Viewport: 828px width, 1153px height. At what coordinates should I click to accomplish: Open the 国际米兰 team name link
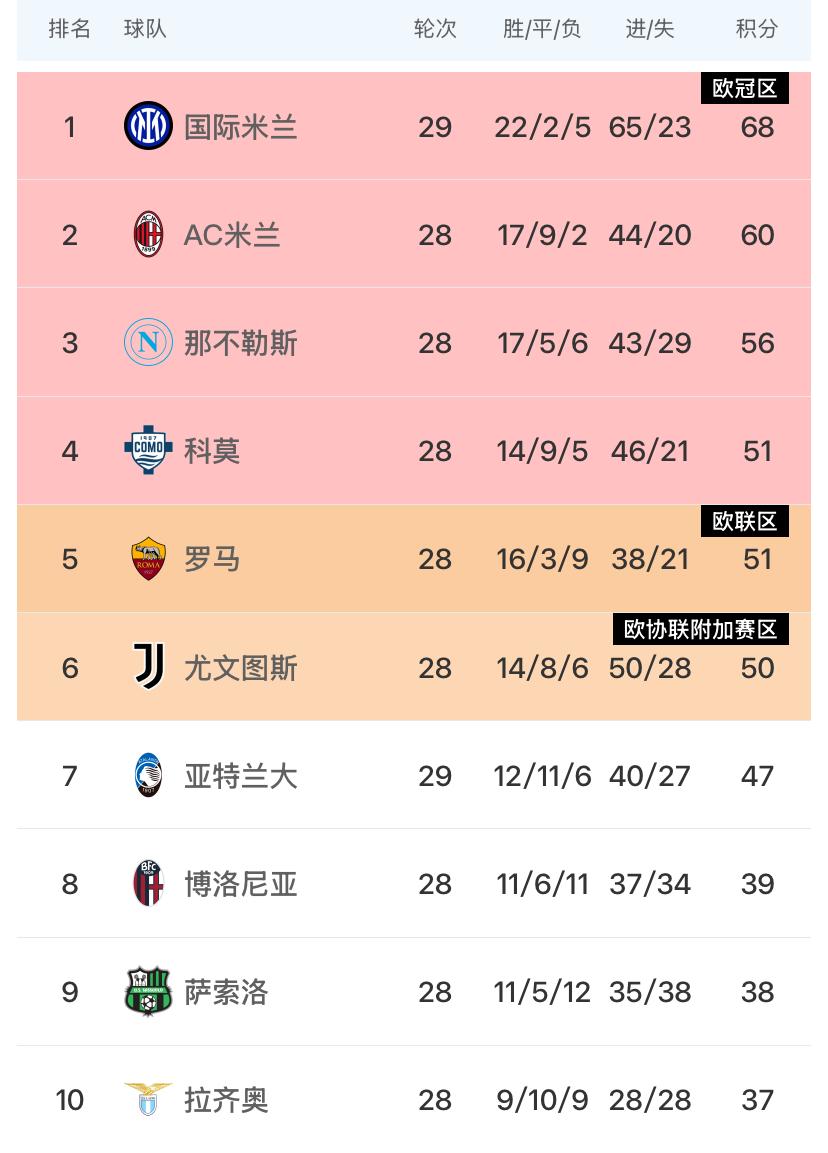click(240, 126)
